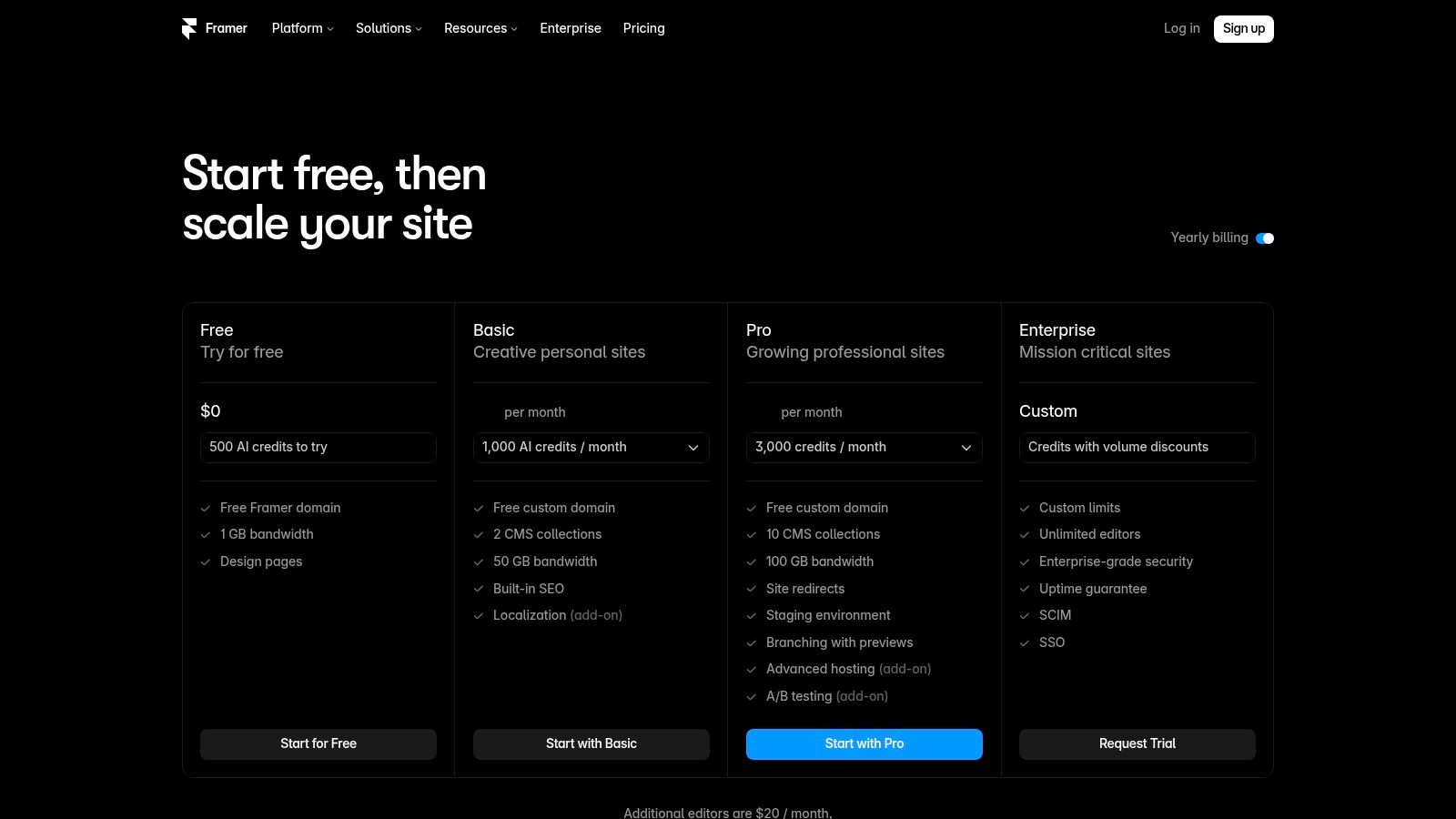The image size is (1456, 819).
Task: Expand the 3,000 credits / month selector
Action: pyautogui.click(x=864, y=448)
